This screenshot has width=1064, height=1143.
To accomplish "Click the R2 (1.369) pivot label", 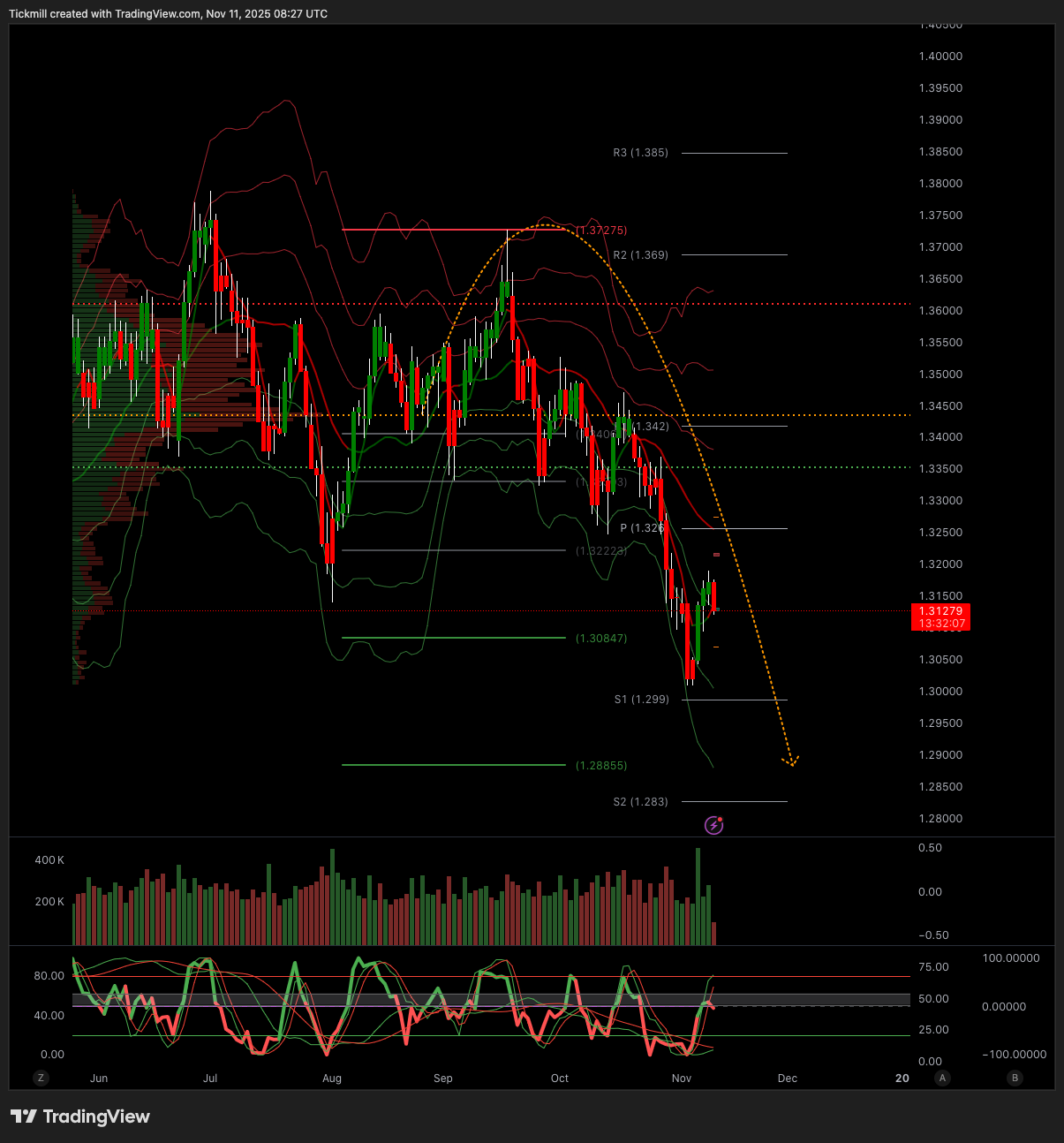I will coord(641,255).
